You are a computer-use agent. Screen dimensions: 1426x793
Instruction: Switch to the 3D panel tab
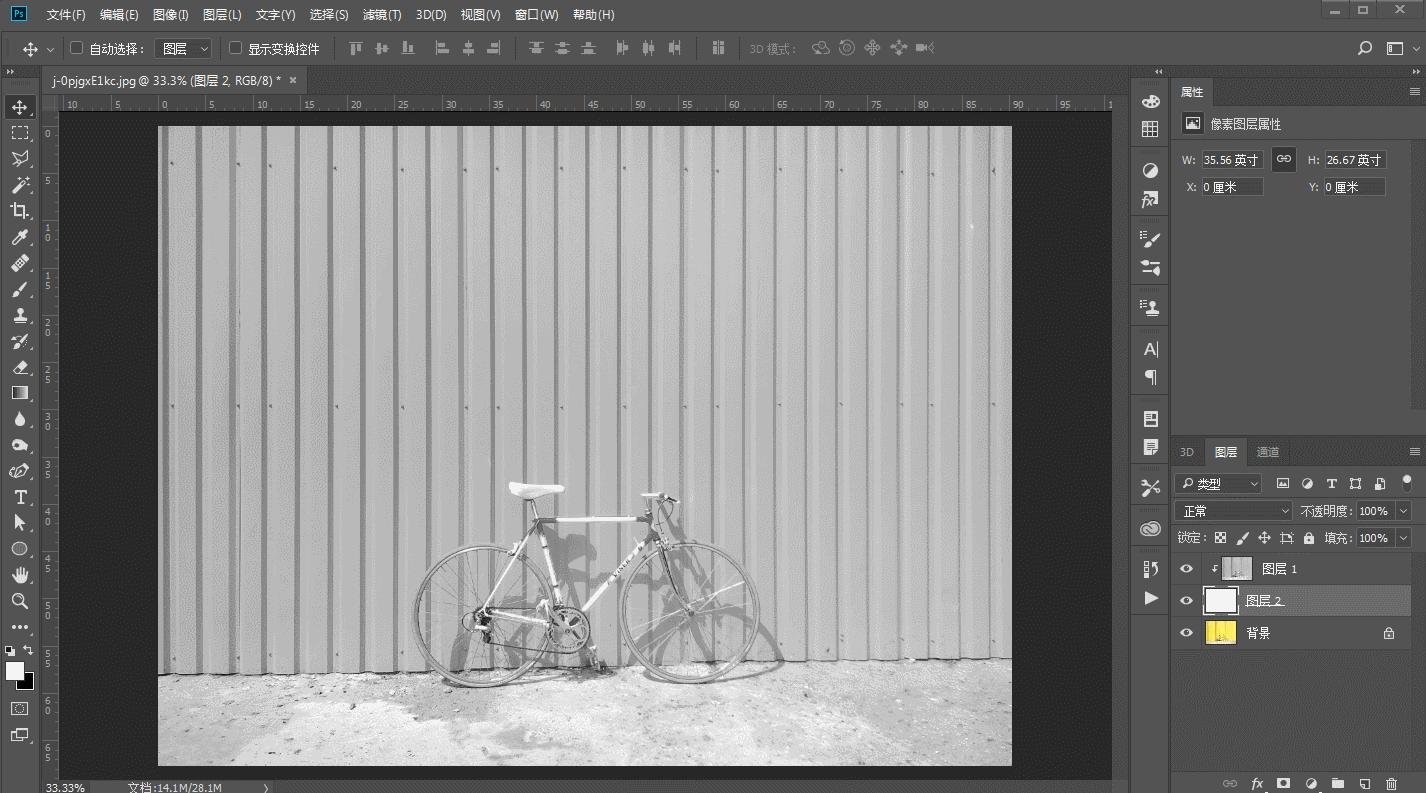pyautogui.click(x=1187, y=452)
